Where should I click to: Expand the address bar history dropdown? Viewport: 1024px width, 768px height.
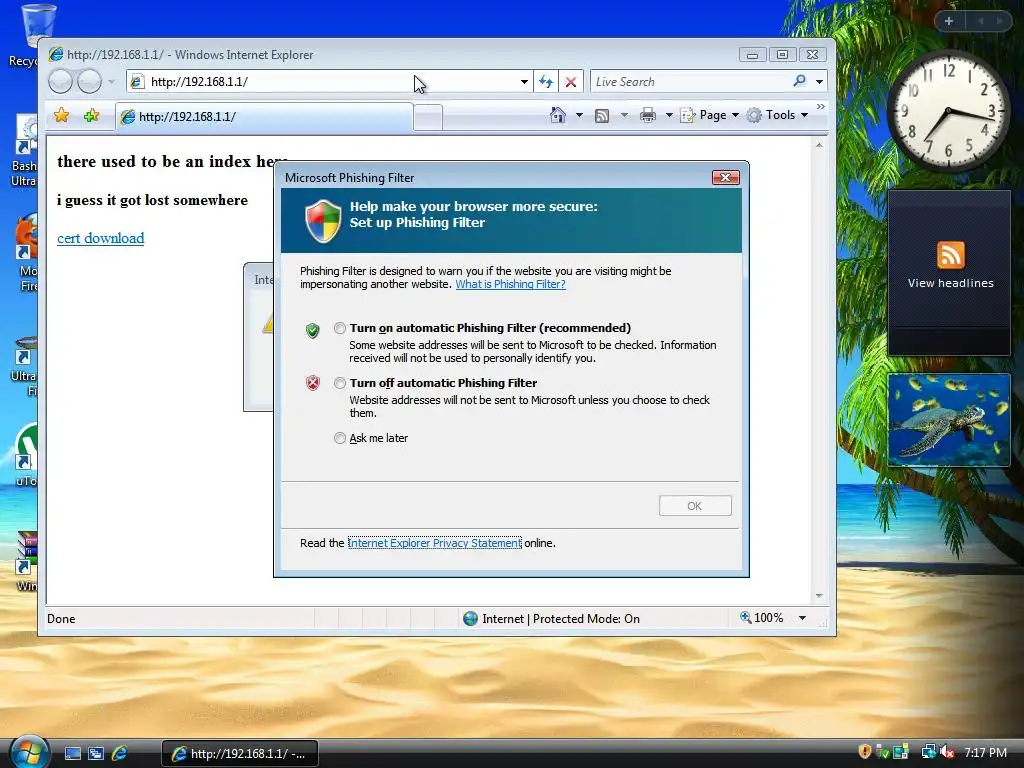[524, 82]
